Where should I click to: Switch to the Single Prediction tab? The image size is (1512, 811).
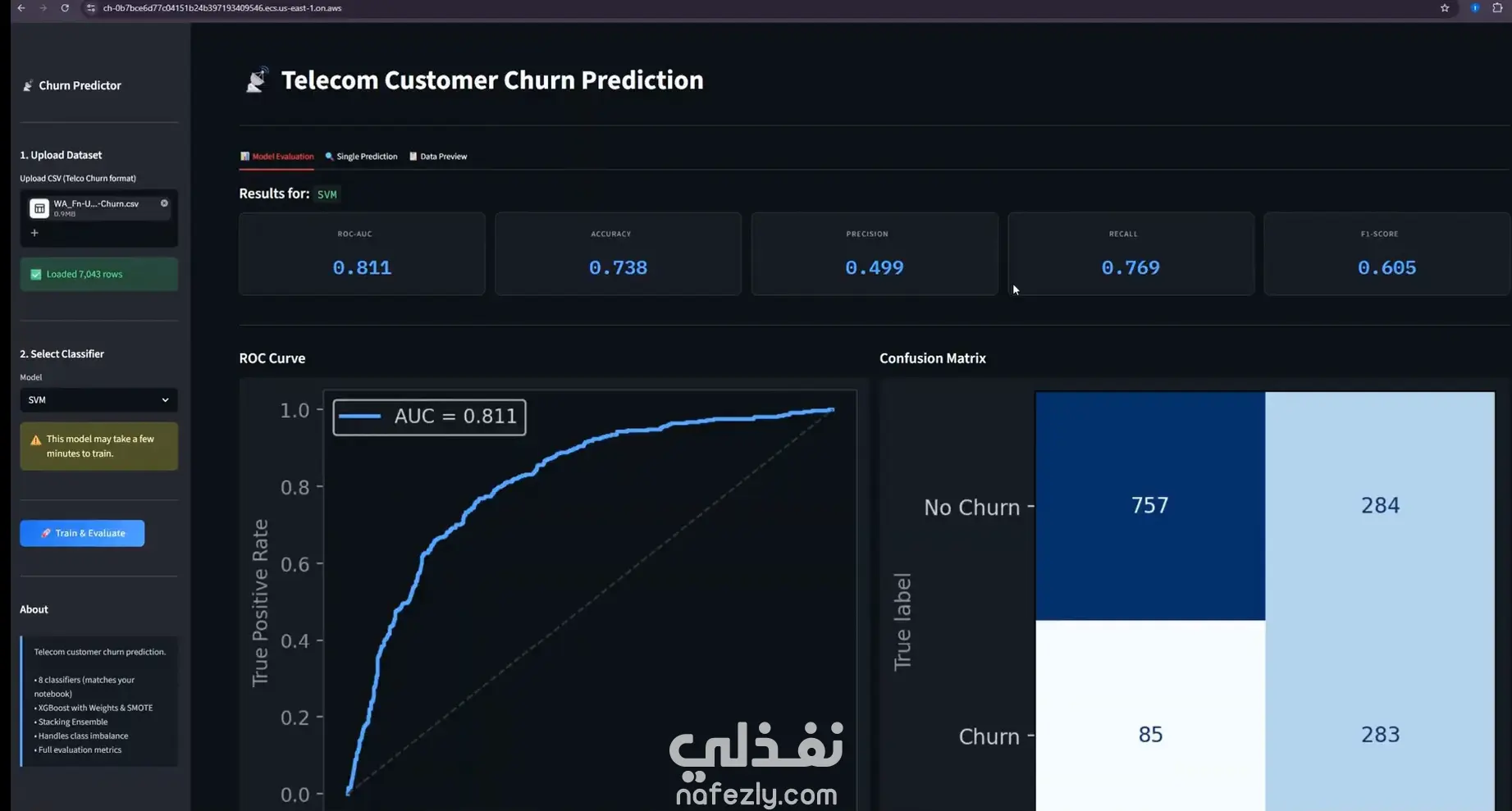click(361, 156)
